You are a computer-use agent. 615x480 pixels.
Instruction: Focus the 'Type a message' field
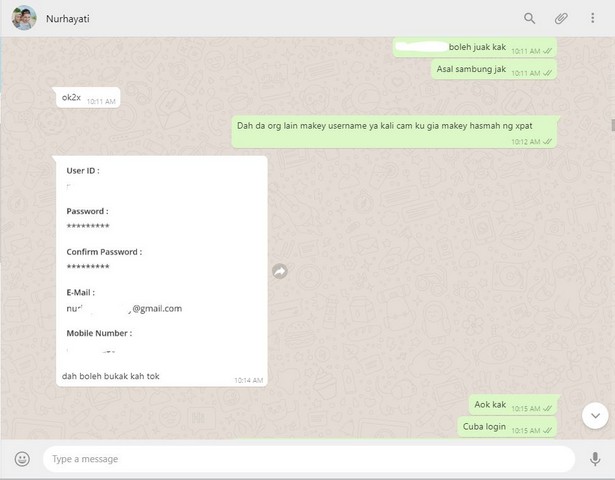click(x=309, y=459)
